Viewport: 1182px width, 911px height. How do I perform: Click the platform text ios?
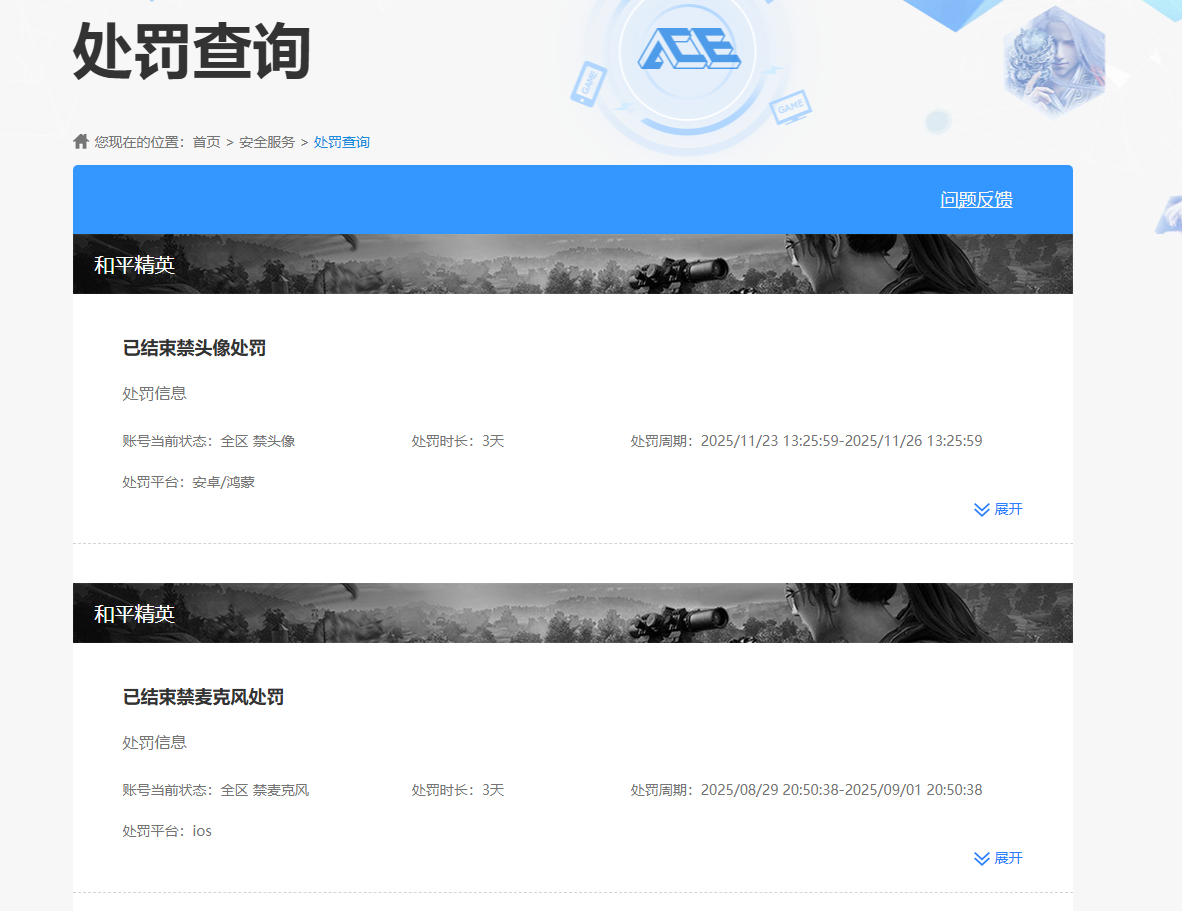point(202,831)
